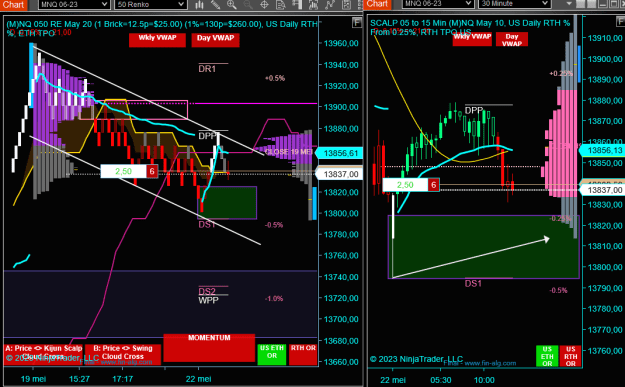The image size is (625, 387).
Task: Click A: Price Kijun Scalp Cloud Cross button
Action: [x=43, y=354]
